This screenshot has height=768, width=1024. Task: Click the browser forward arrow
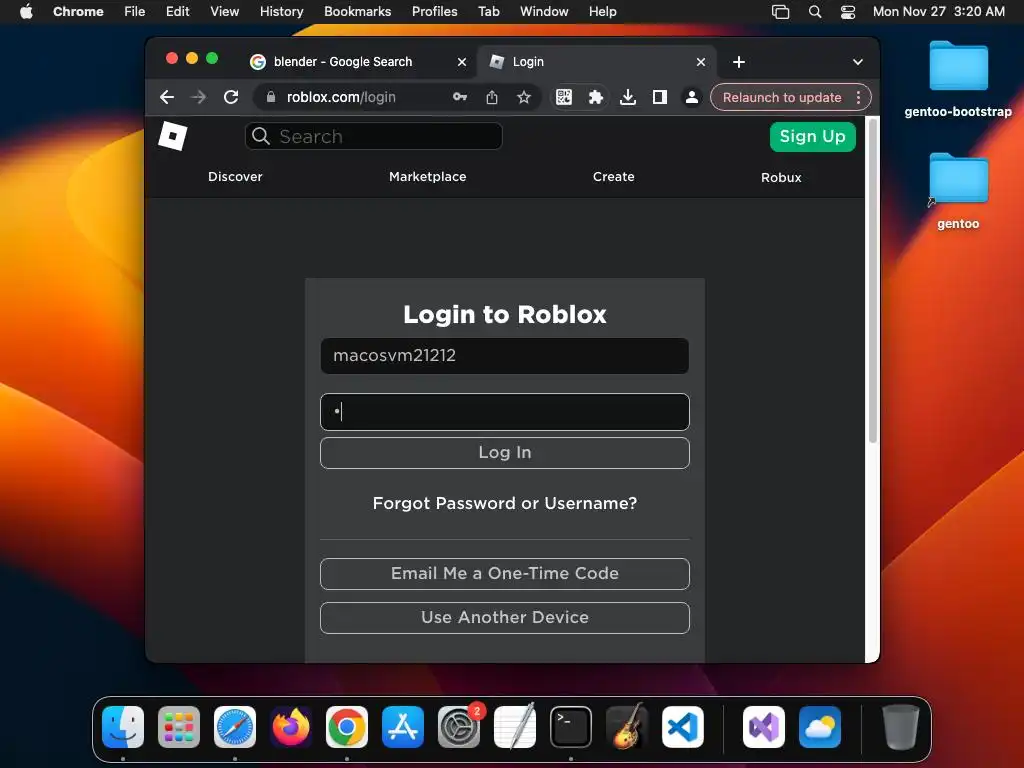pos(199,97)
